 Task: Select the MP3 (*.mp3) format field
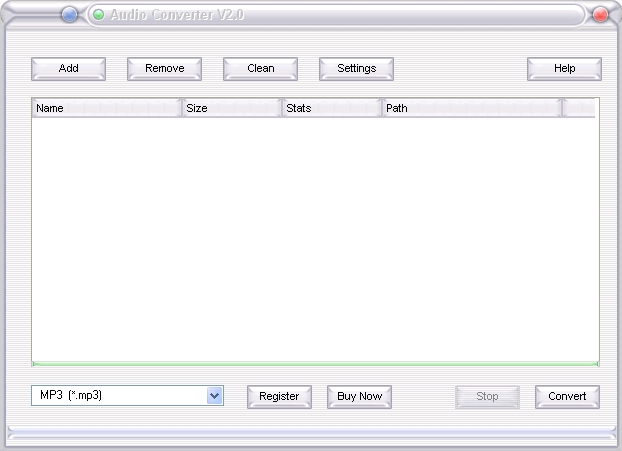point(127,395)
